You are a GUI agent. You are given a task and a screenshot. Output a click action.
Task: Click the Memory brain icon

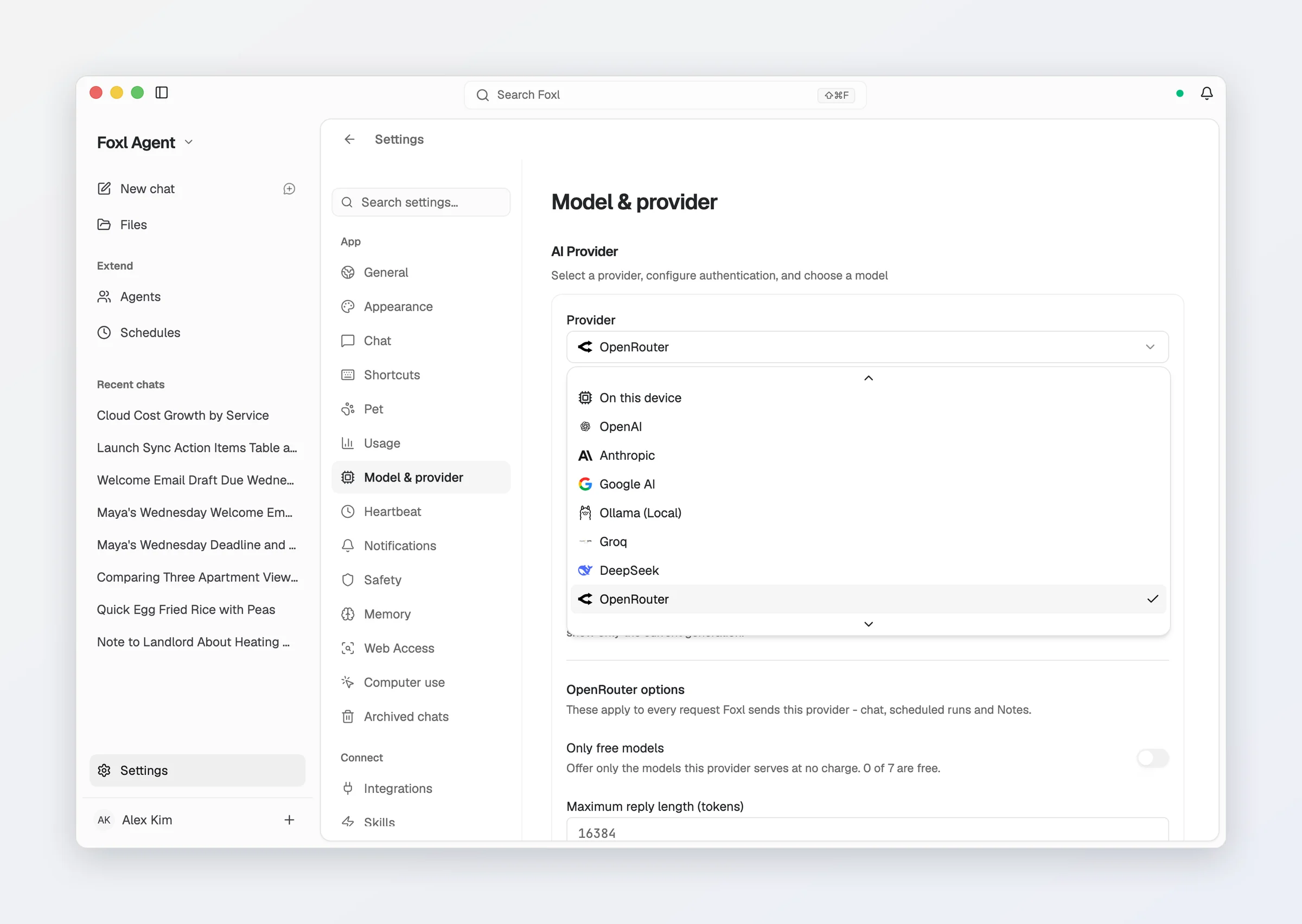[348, 614]
